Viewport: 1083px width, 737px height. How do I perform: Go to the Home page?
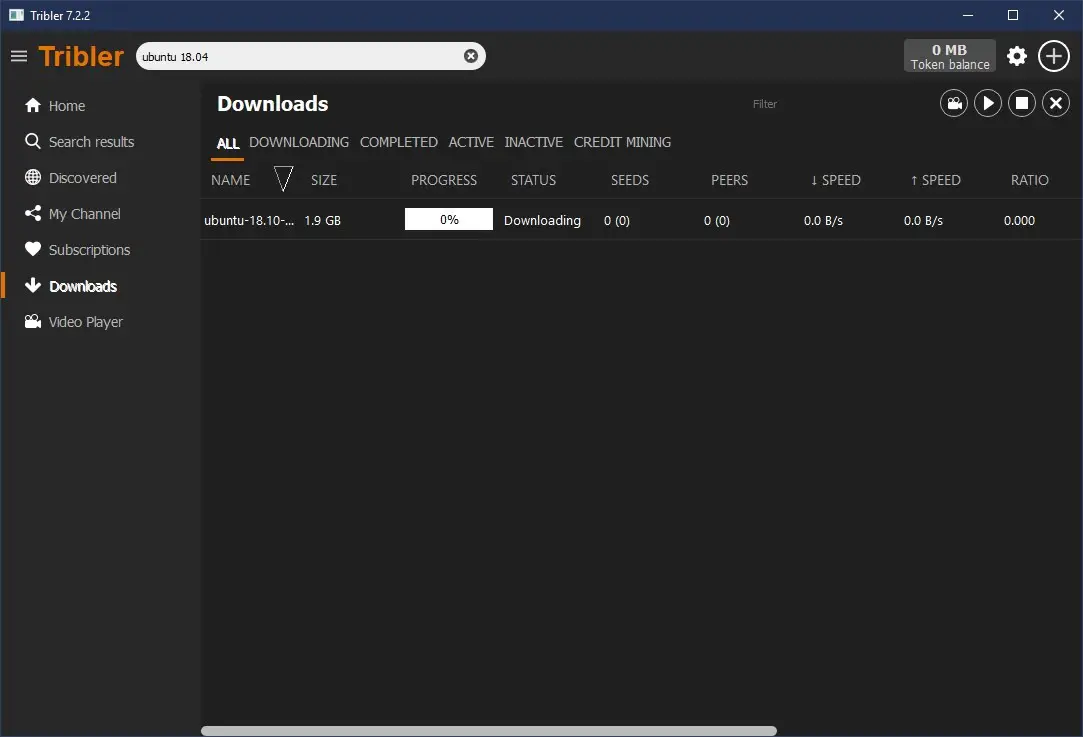coord(67,106)
